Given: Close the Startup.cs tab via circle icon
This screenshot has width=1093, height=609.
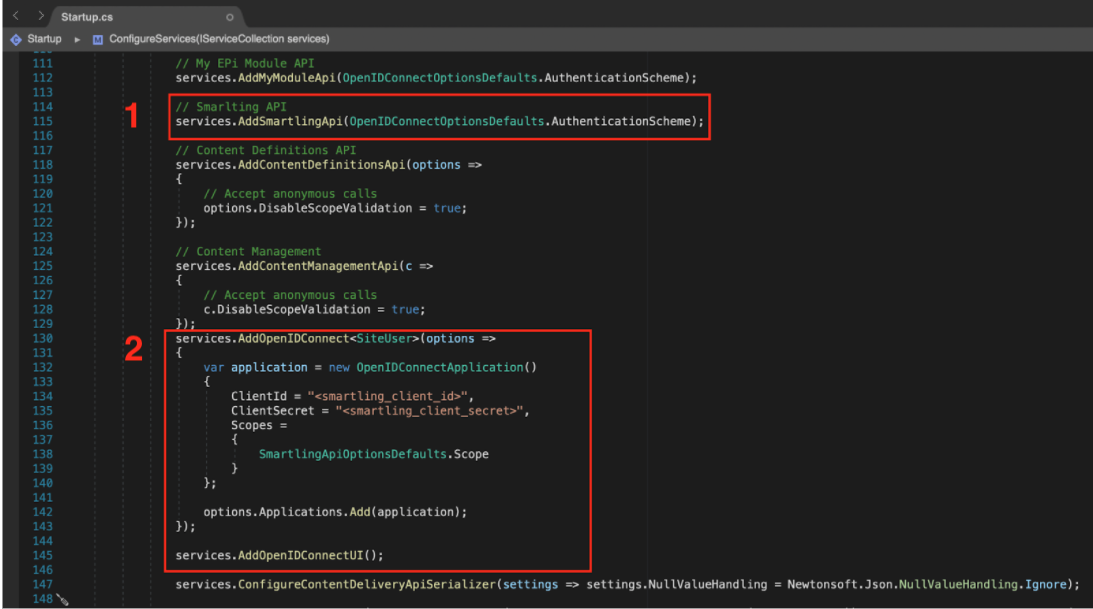Looking at the screenshot, I should click(x=229, y=17).
